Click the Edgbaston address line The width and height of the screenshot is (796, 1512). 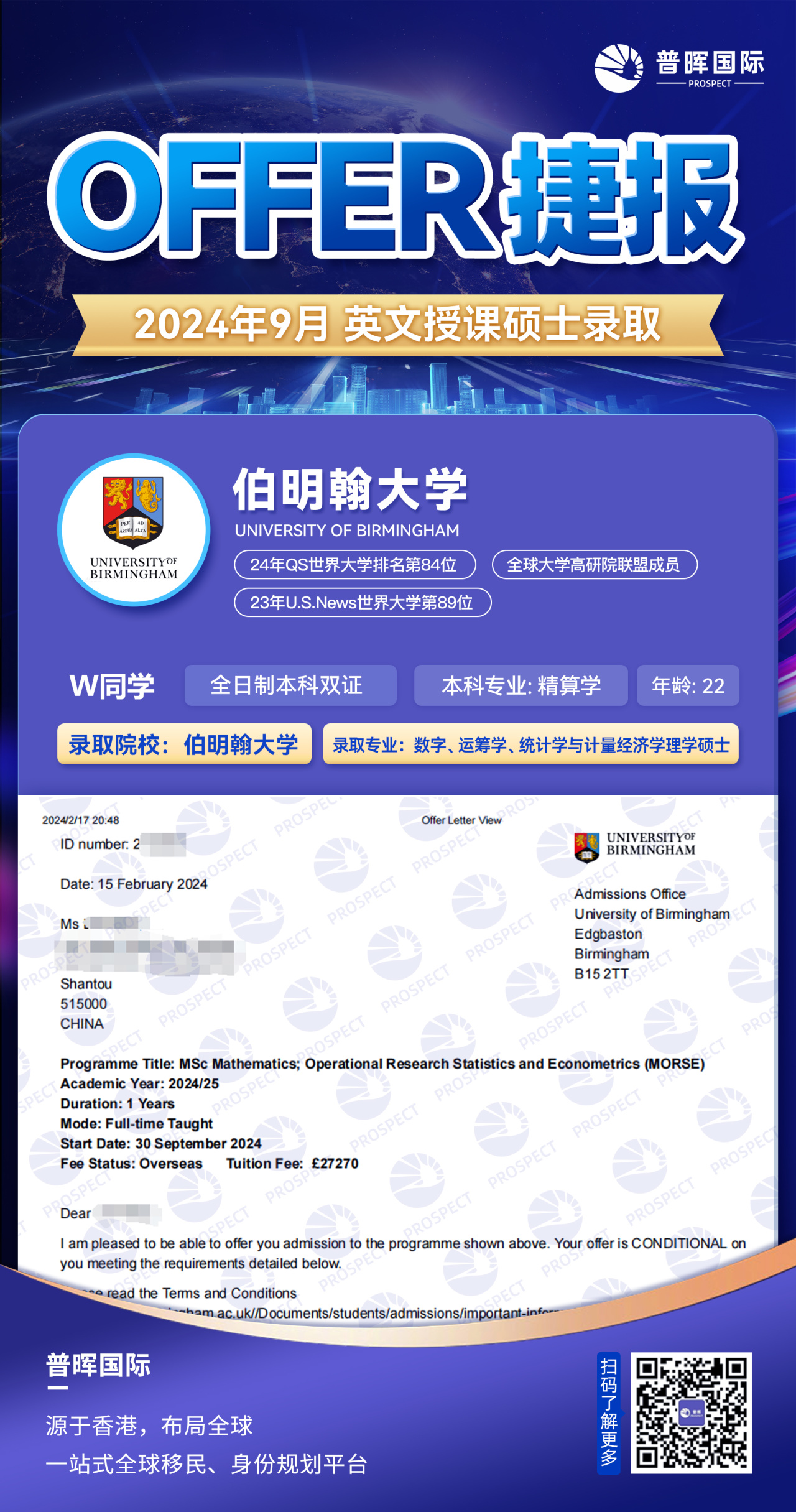coord(608,934)
